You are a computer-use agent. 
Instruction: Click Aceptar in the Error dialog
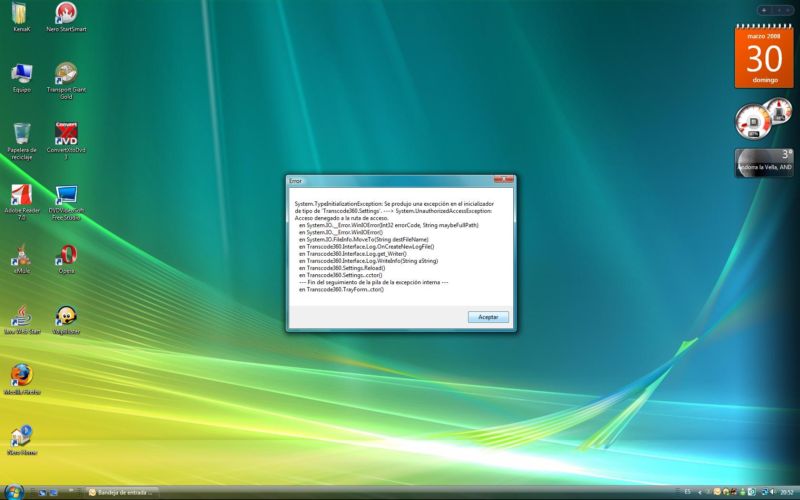(488, 317)
